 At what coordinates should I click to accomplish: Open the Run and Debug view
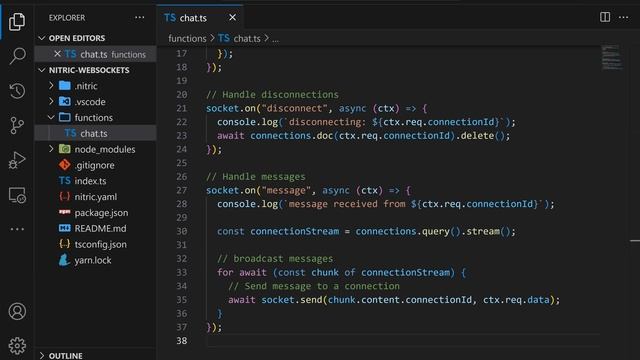pos(17,160)
